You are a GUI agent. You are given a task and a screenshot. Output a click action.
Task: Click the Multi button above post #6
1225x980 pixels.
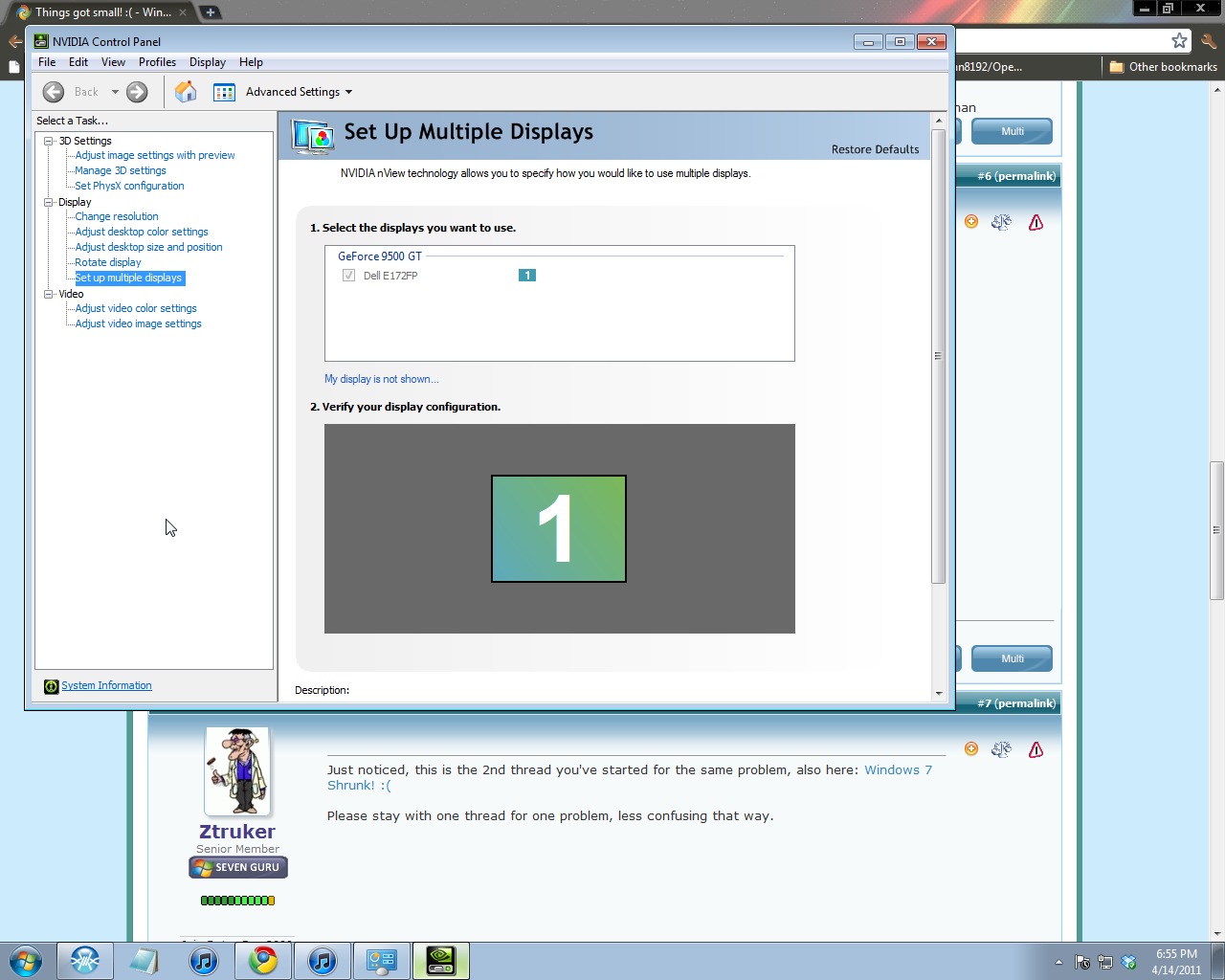[1013, 131]
